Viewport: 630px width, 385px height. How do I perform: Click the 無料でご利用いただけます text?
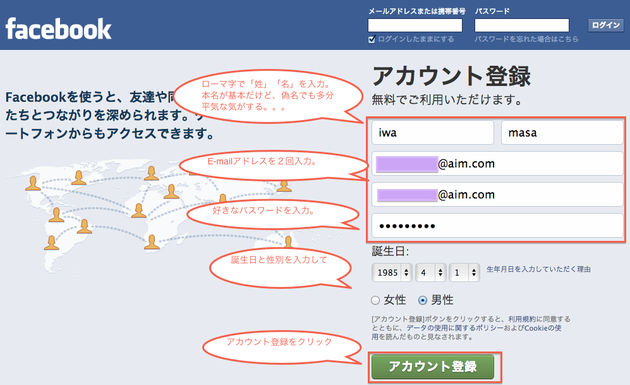[446, 99]
